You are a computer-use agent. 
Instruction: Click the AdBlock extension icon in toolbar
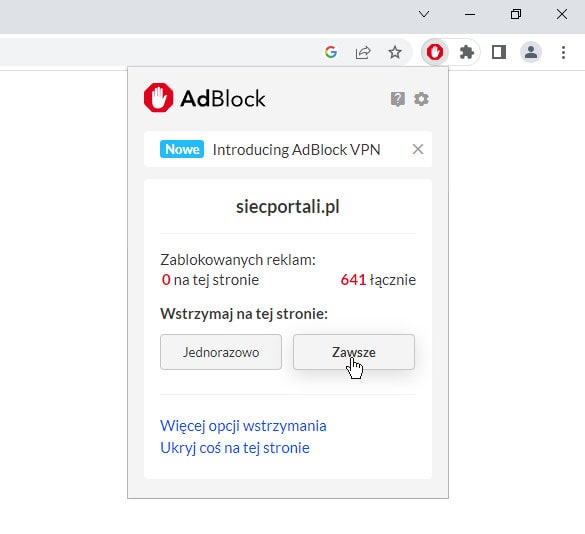(x=435, y=52)
